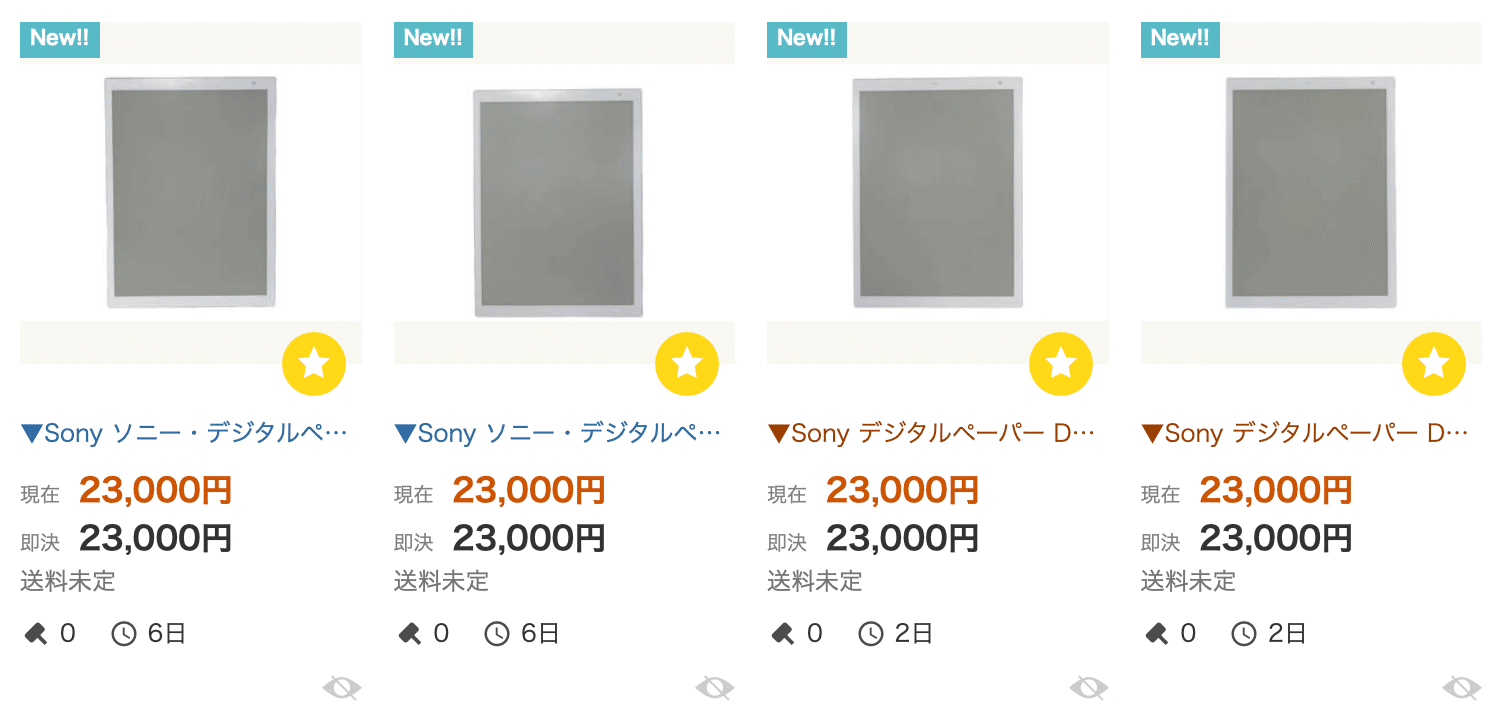Click the star icon on third listing

click(1061, 364)
